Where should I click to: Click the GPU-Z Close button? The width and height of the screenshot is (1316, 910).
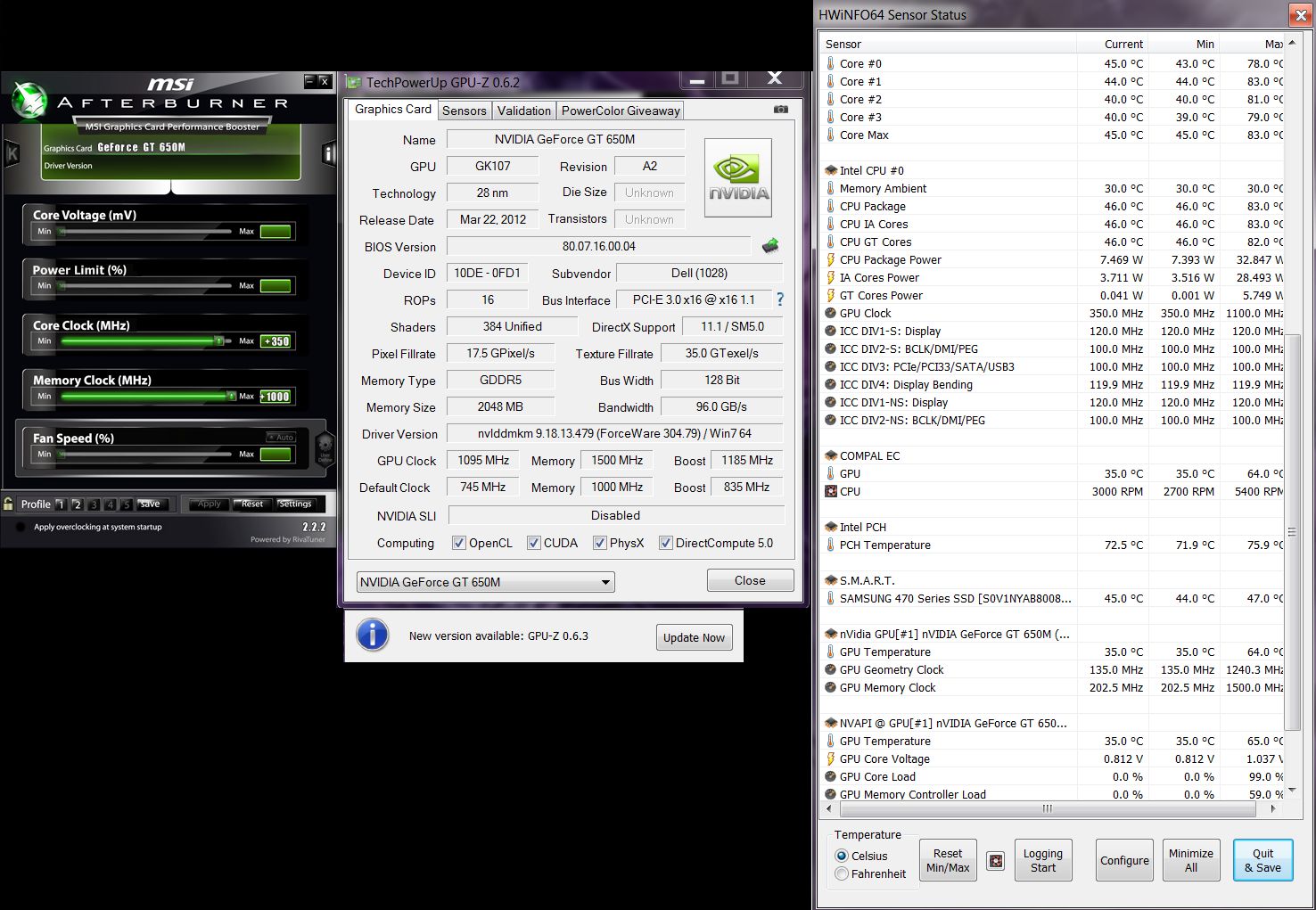pyautogui.click(x=750, y=580)
